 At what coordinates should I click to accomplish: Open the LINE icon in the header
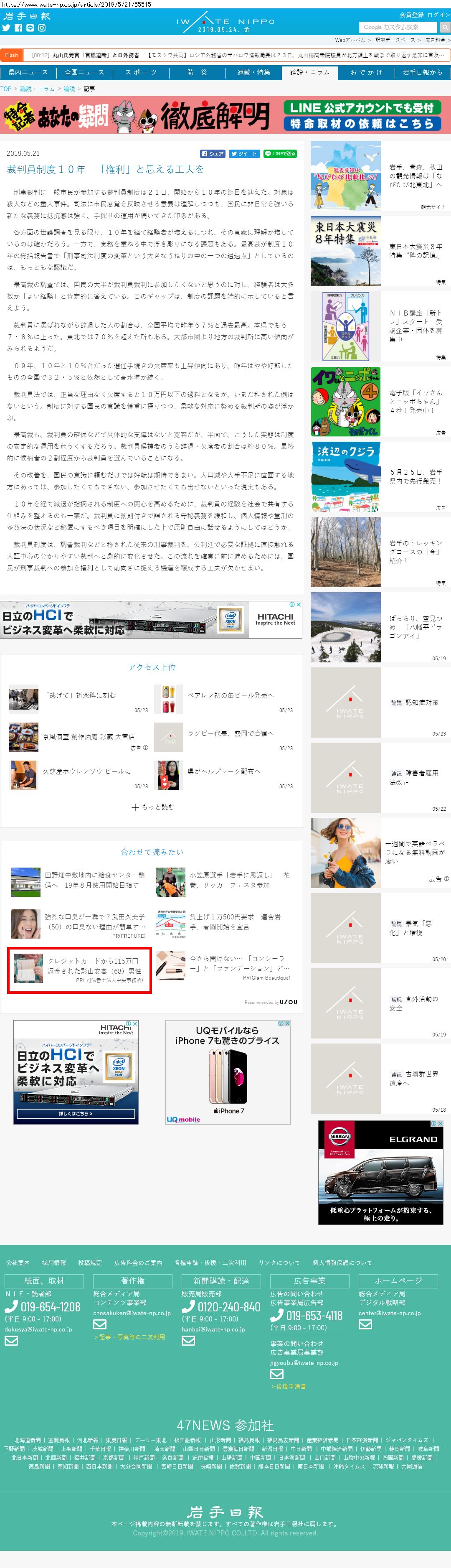(30, 28)
